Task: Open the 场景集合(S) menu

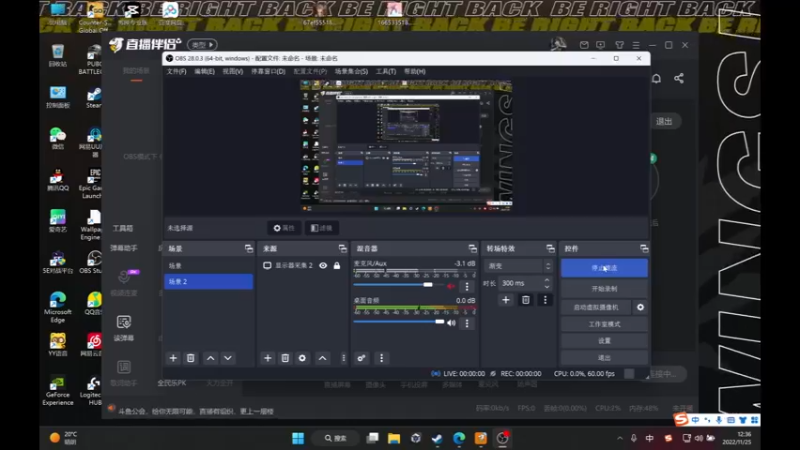Action: pyautogui.click(x=352, y=71)
